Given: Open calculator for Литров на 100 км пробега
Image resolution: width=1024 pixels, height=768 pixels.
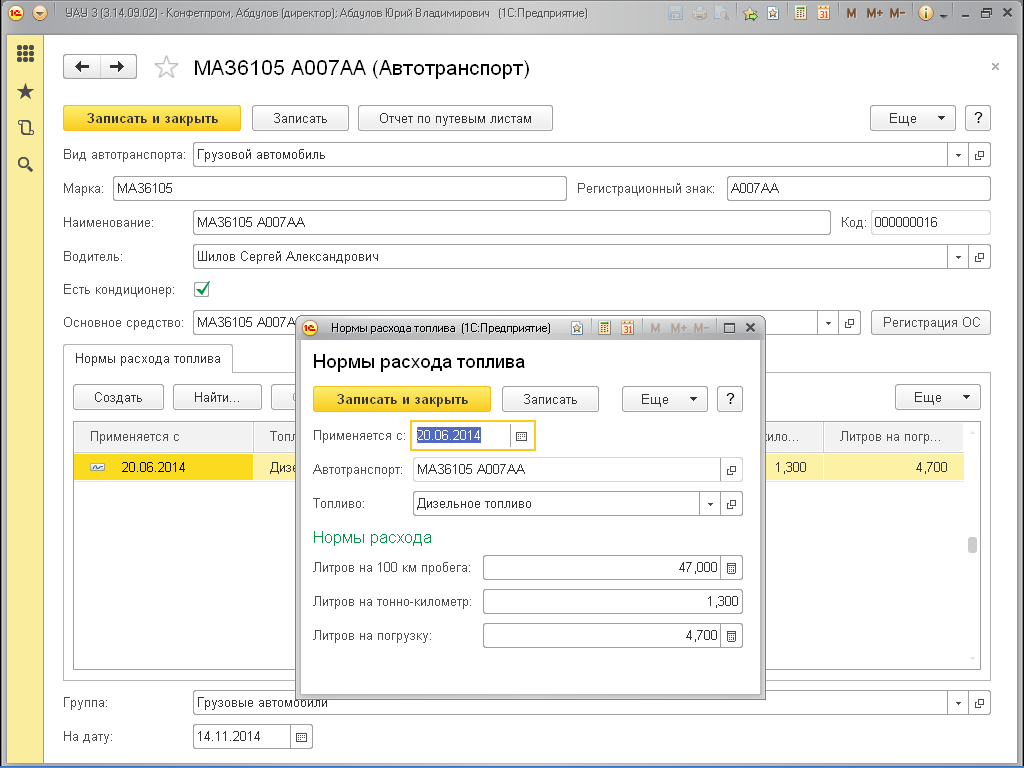Looking at the screenshot, I should (x=731, y=568).
